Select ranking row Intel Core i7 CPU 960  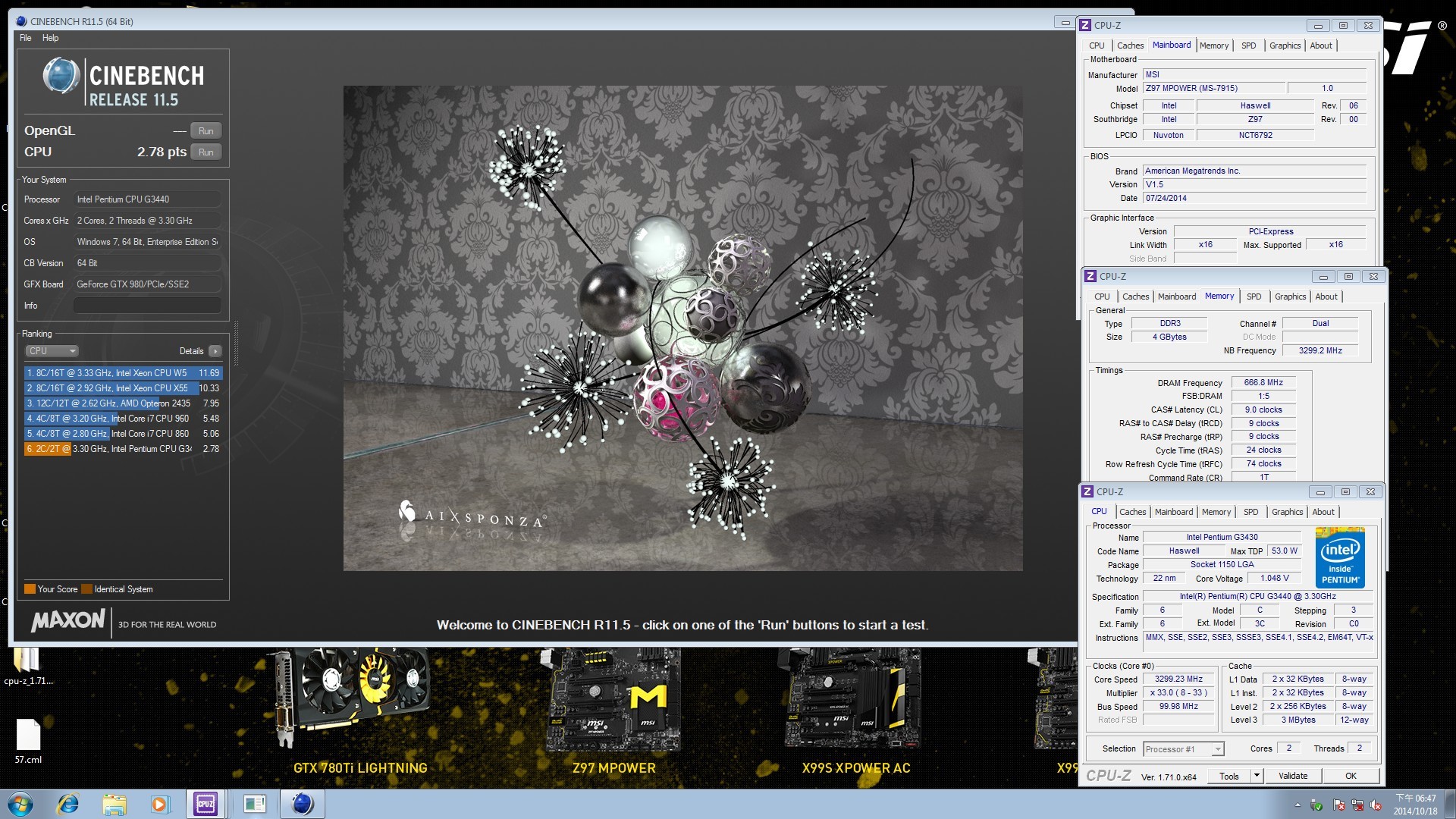(124, 419)
